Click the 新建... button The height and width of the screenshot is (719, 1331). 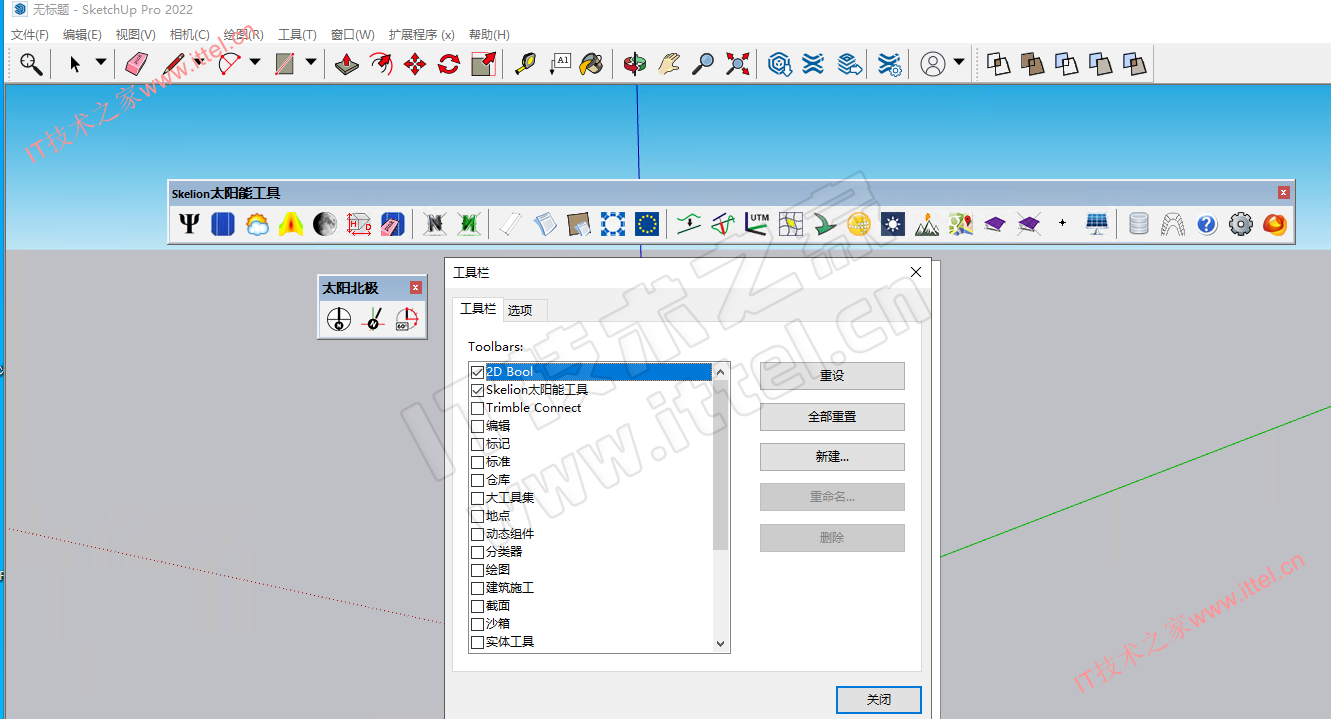tap(832, 457)
